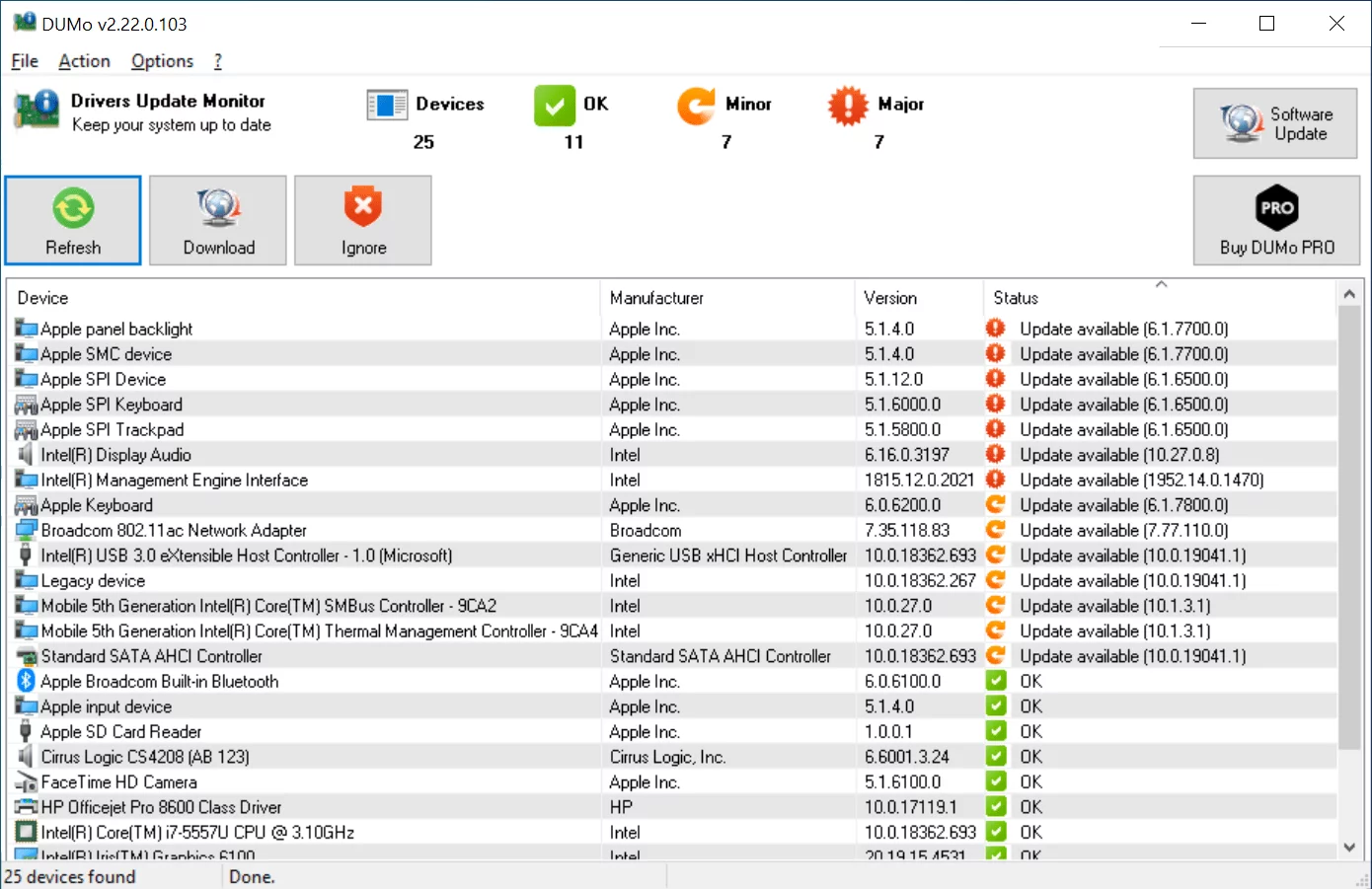Click camera icon for FaceTime HD Camera
This screenshot has width=1372, height=889.
pos(27,782)
